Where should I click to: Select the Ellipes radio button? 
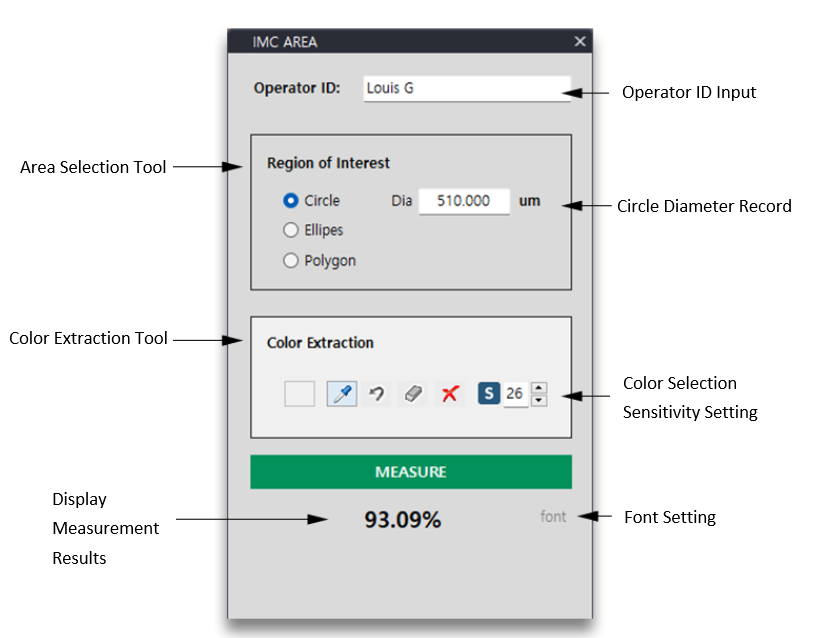point(291,230)
